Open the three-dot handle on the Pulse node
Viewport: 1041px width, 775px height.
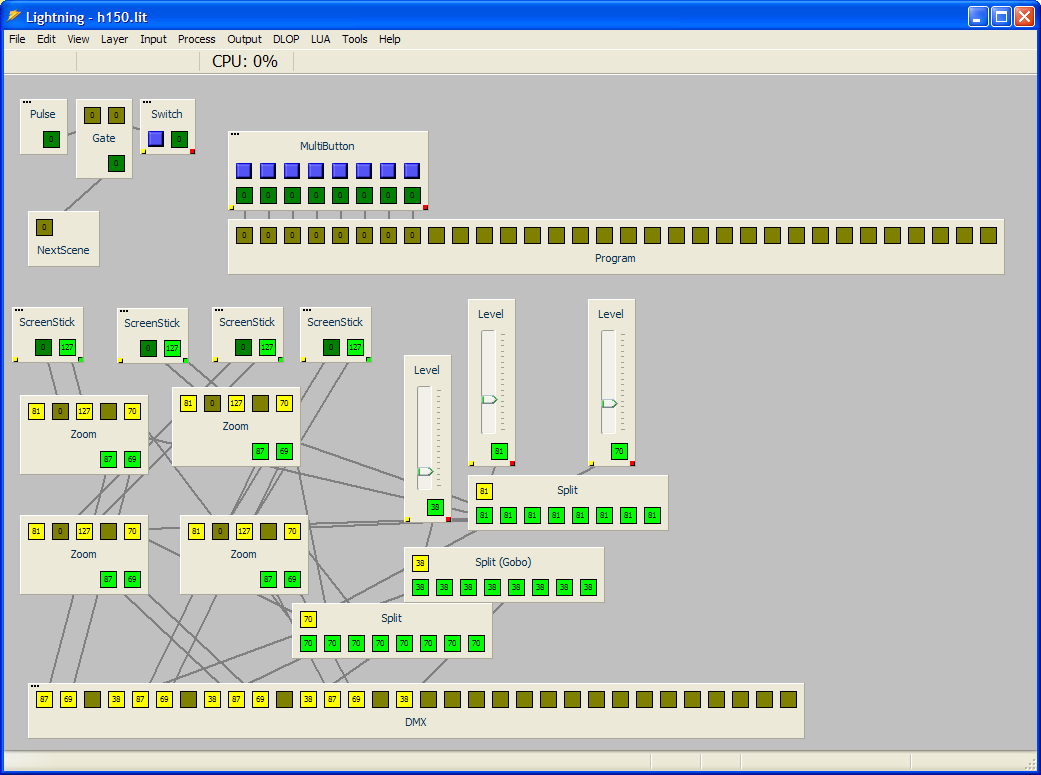pos(27,102)
